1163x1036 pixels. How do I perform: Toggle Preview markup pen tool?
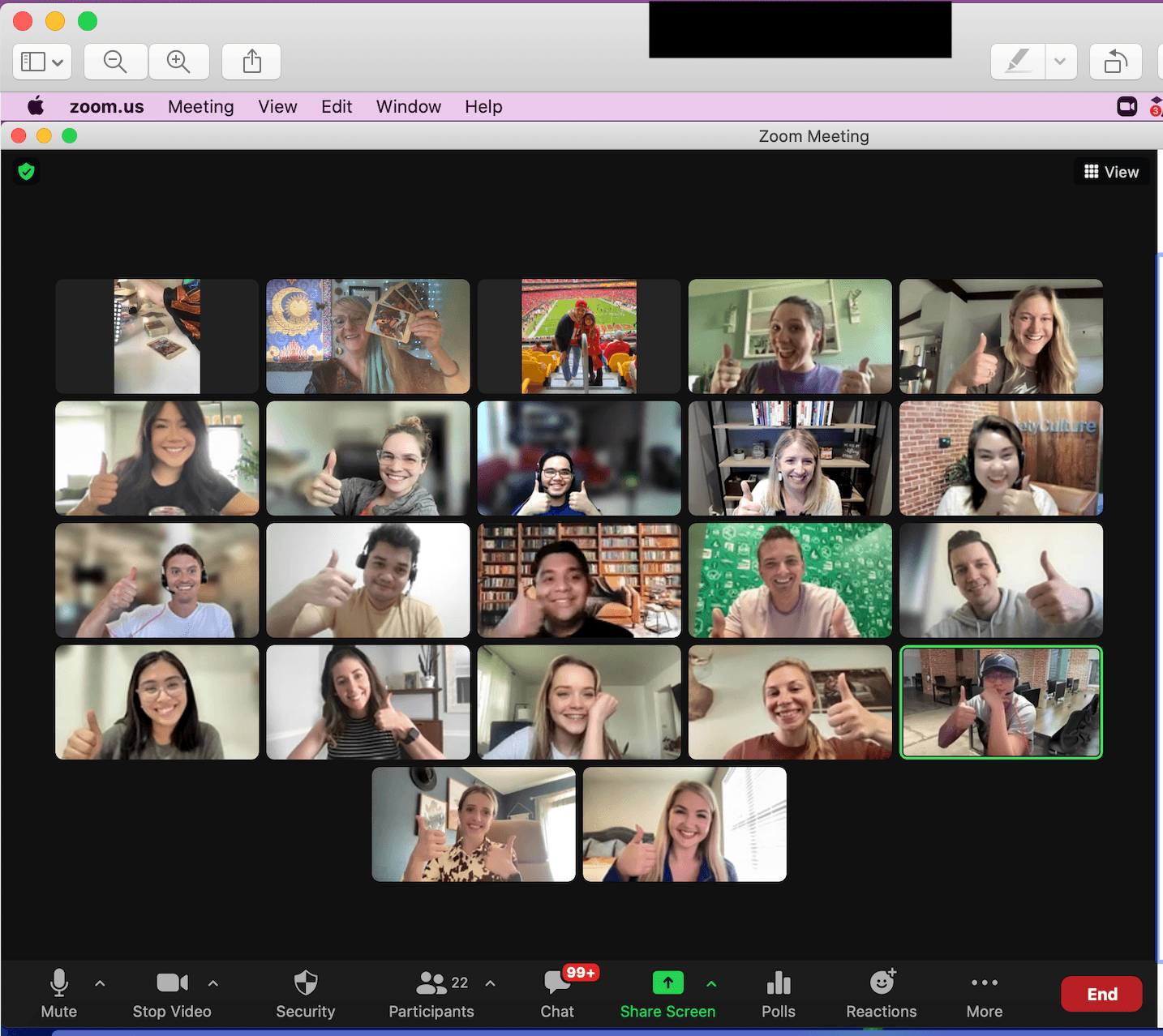[x=1018, y=62]
